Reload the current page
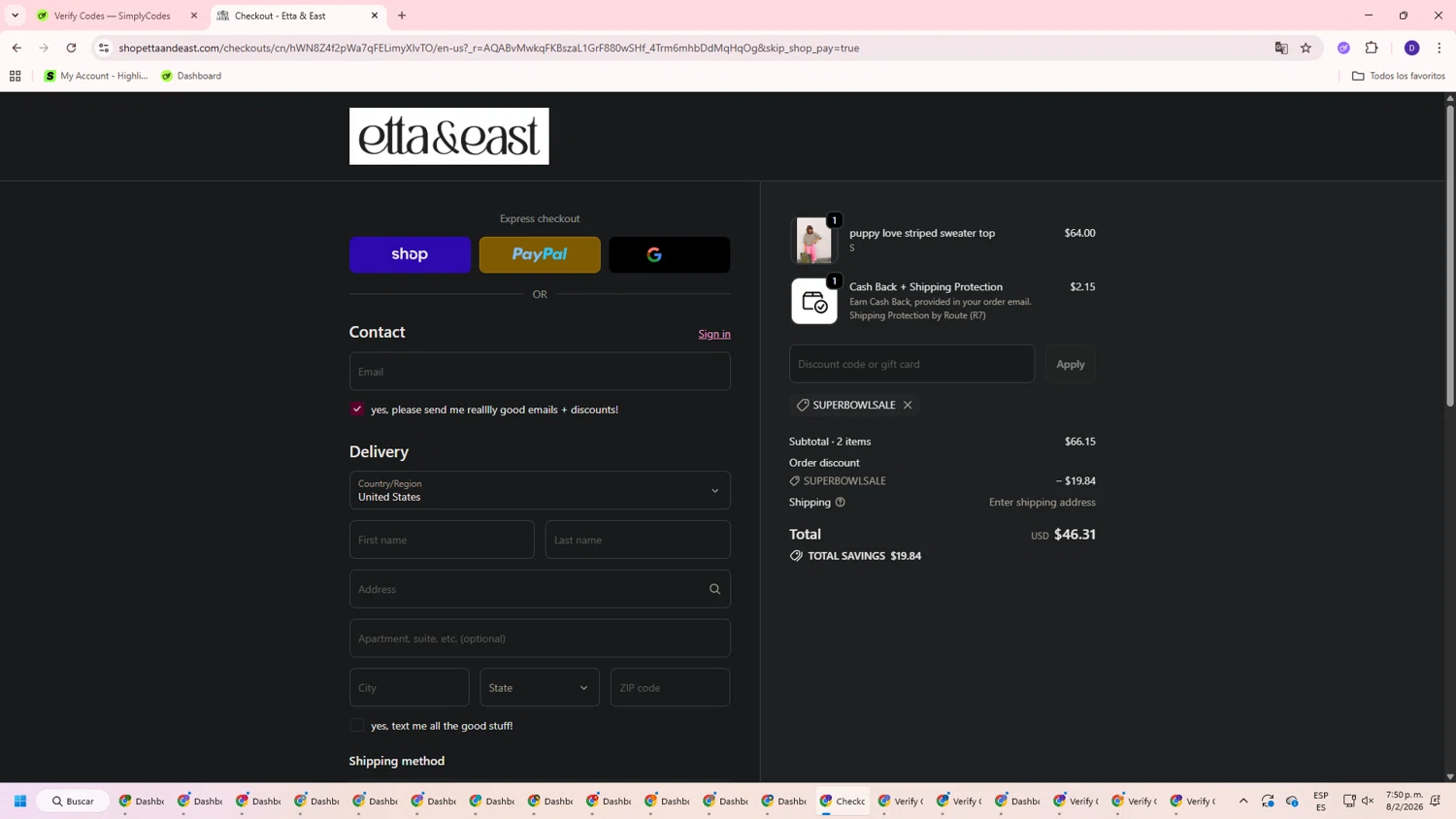 [71, 48]
